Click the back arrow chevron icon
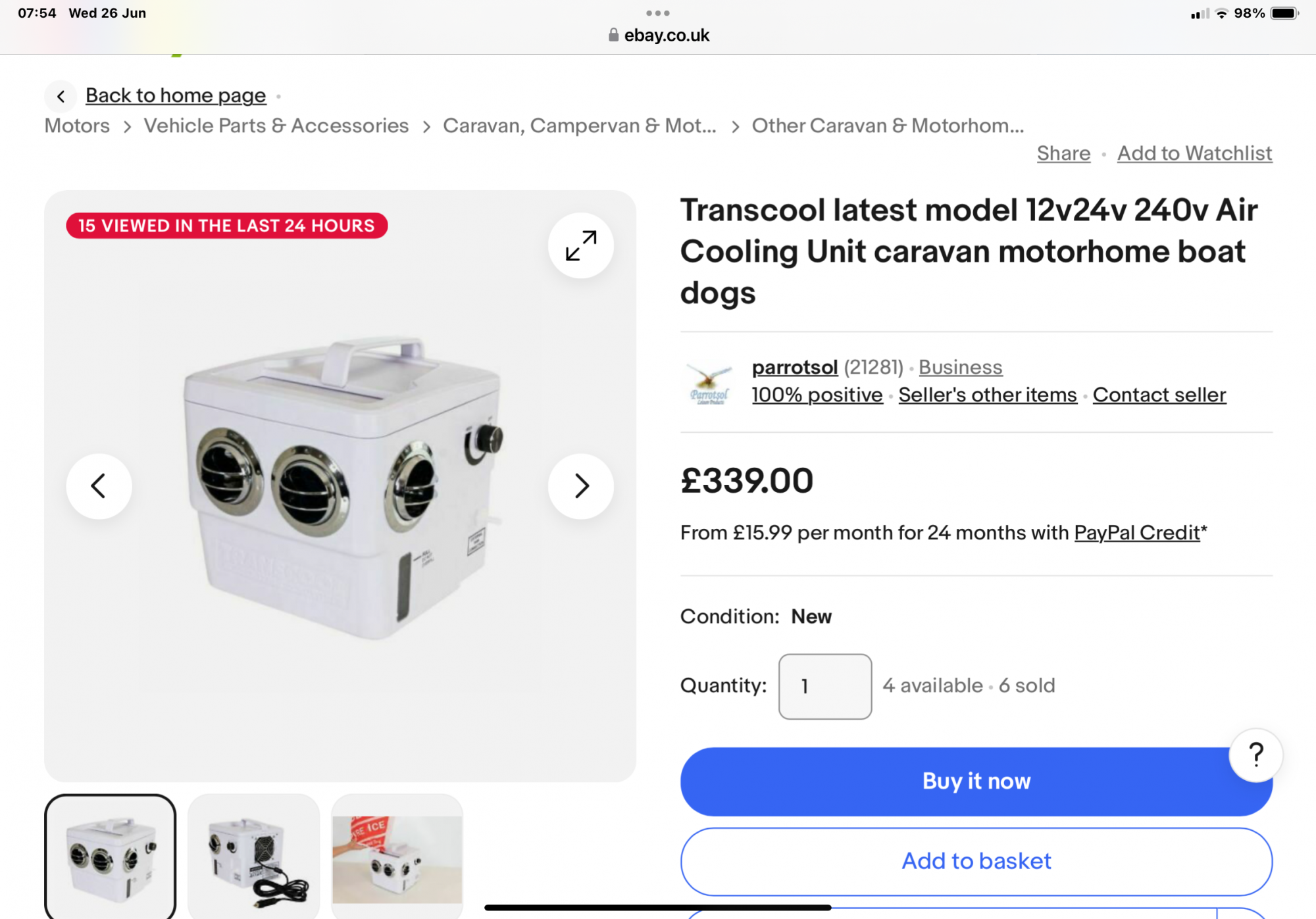The image size is (1316, 919). (x=61, y=97)
